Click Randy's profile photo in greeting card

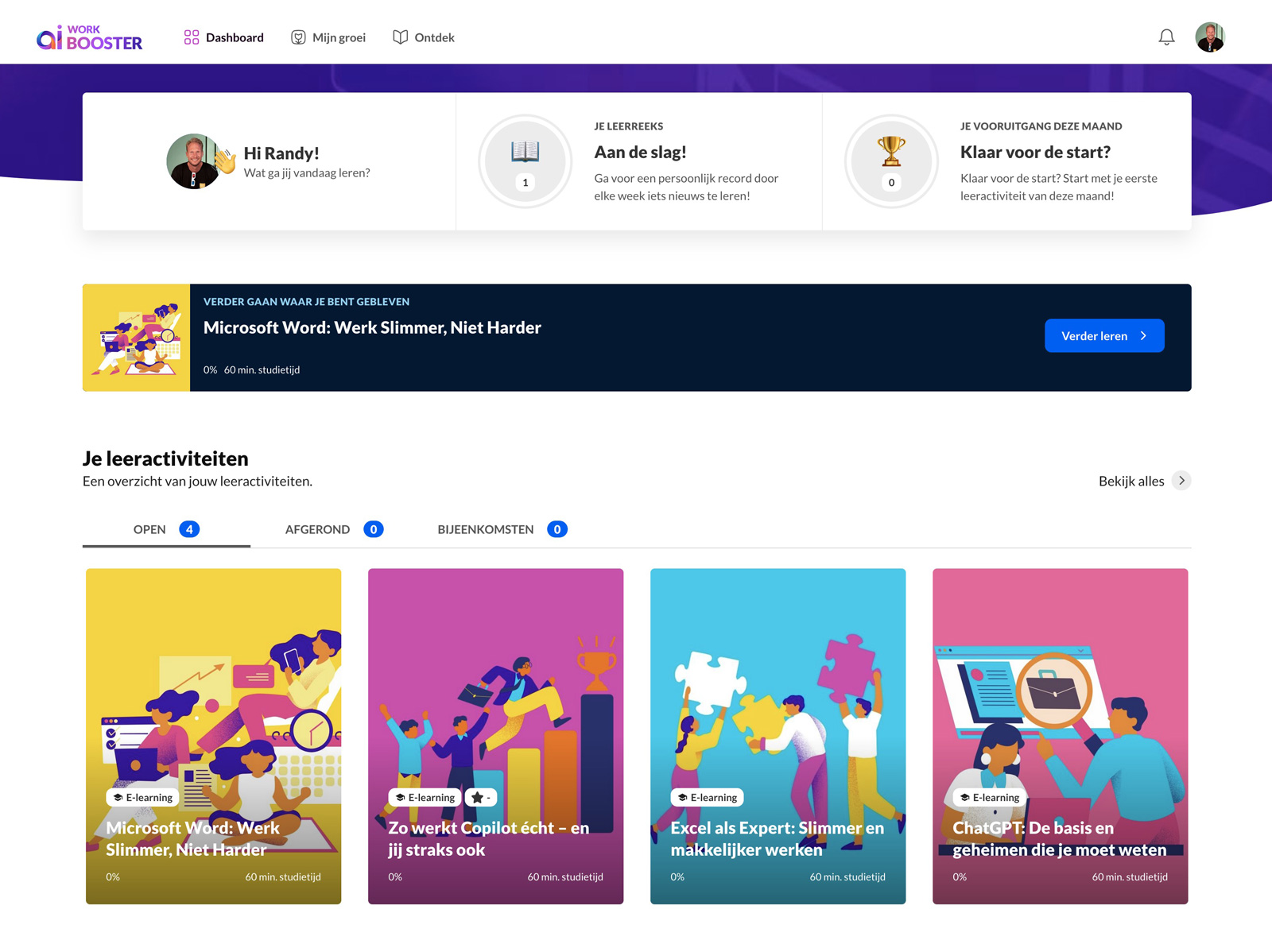click(192, 161)
